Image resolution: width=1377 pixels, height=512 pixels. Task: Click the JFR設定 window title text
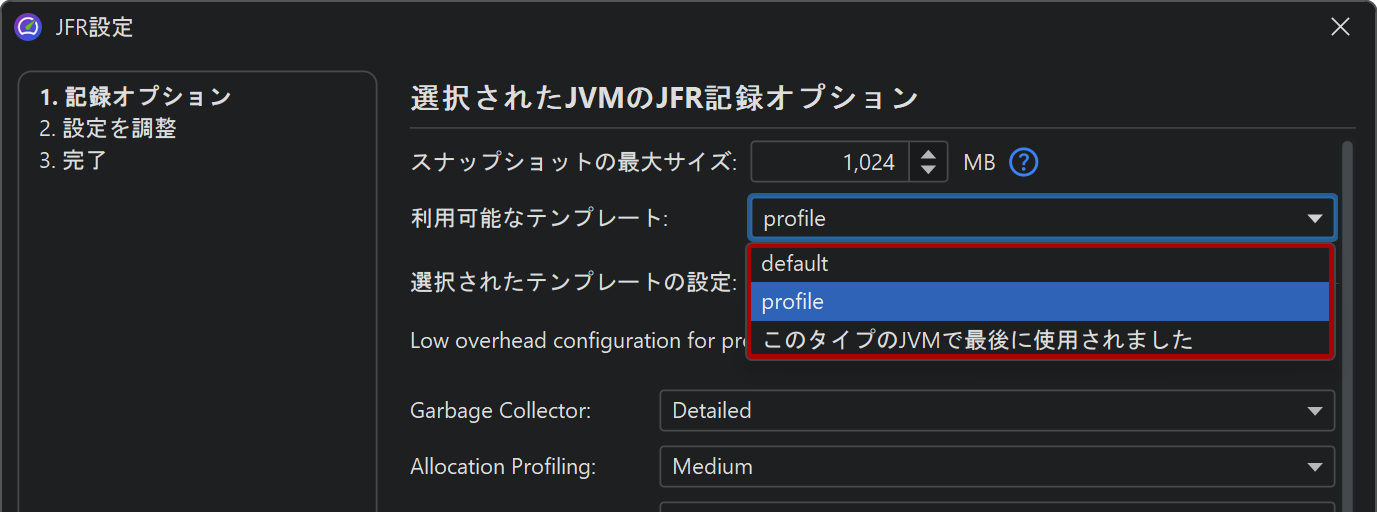[94, 27]
